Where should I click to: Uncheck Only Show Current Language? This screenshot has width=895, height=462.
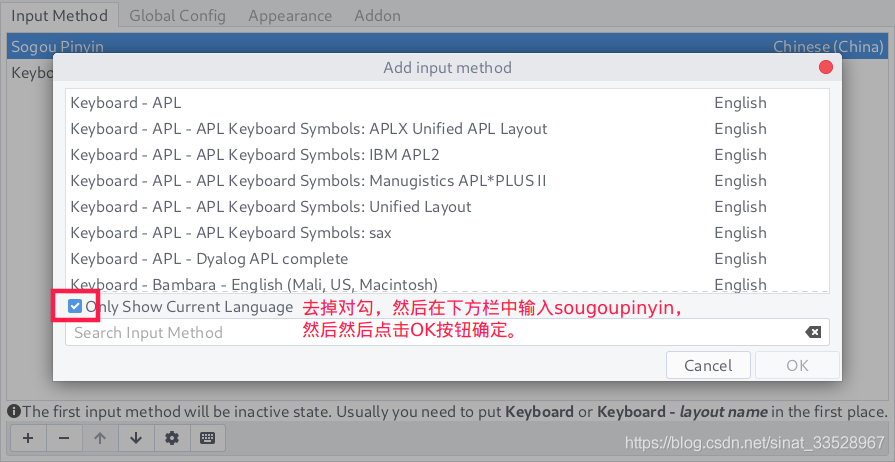(x=75, y=307)
